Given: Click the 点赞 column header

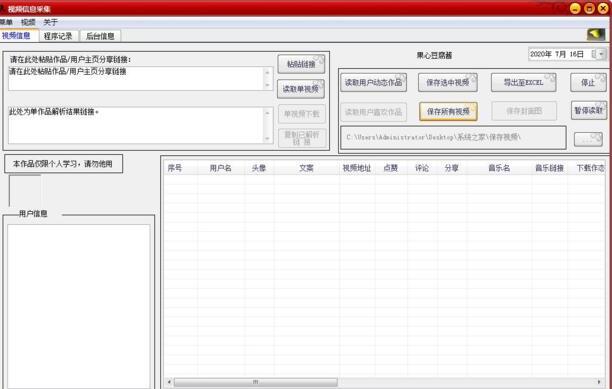Looking at the screenshot, I should (391, 168).
